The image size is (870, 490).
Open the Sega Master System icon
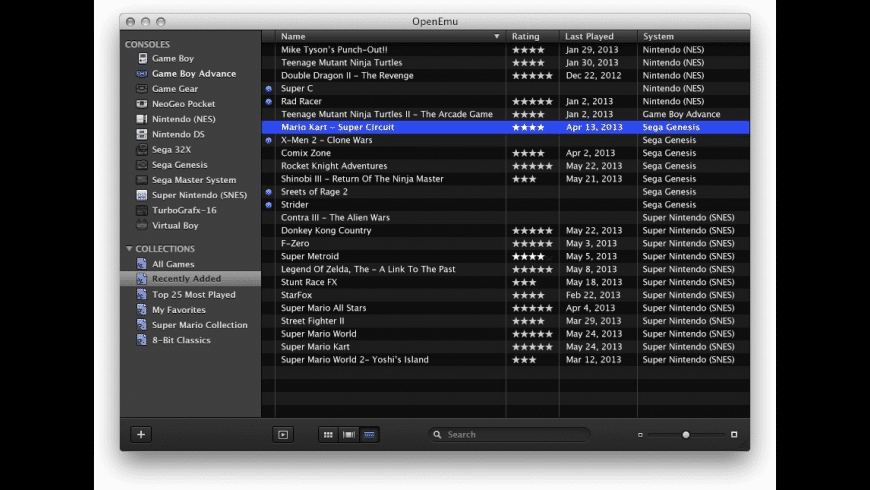(142, 180)
